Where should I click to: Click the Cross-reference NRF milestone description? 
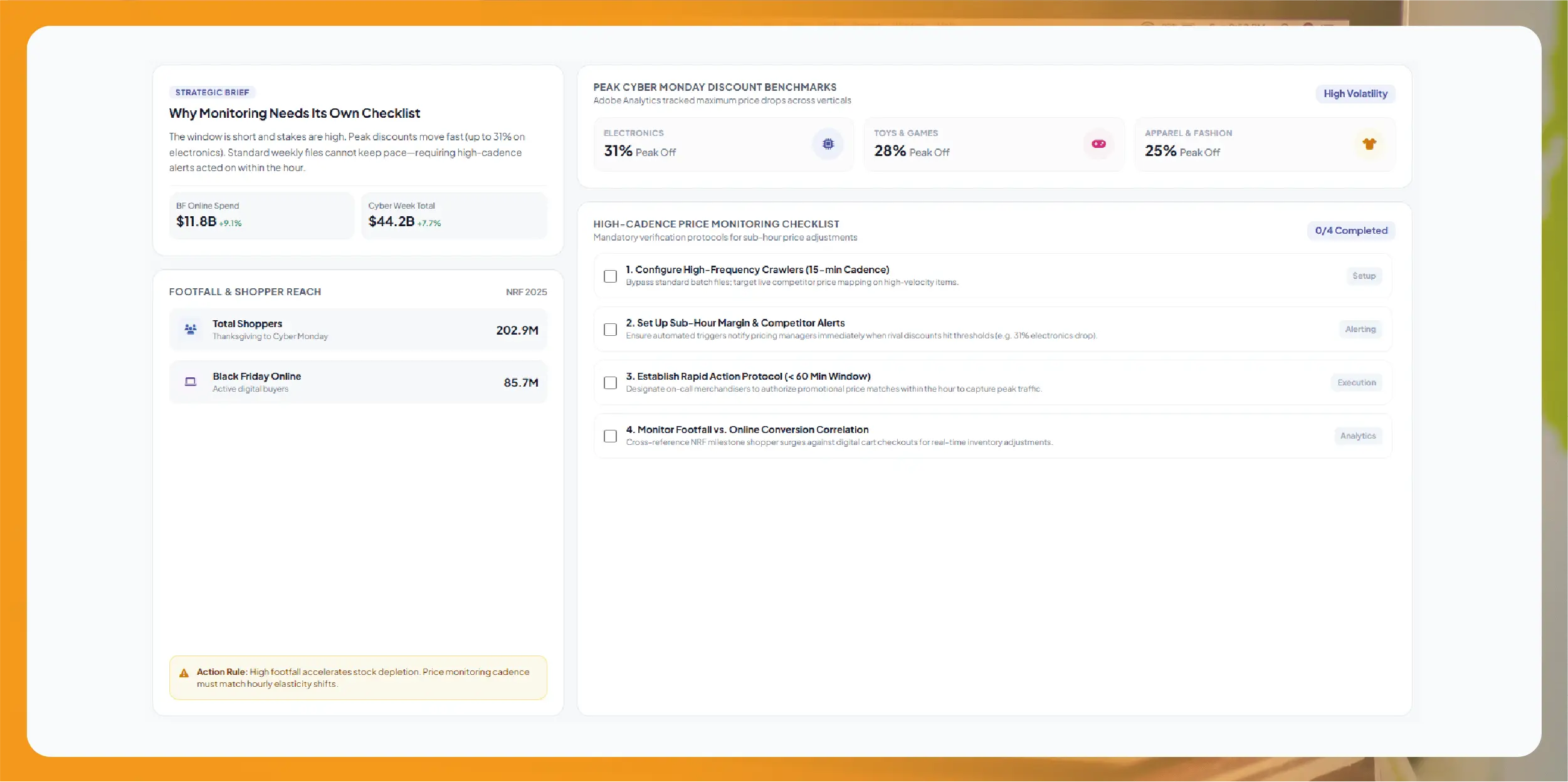point(839,442)
